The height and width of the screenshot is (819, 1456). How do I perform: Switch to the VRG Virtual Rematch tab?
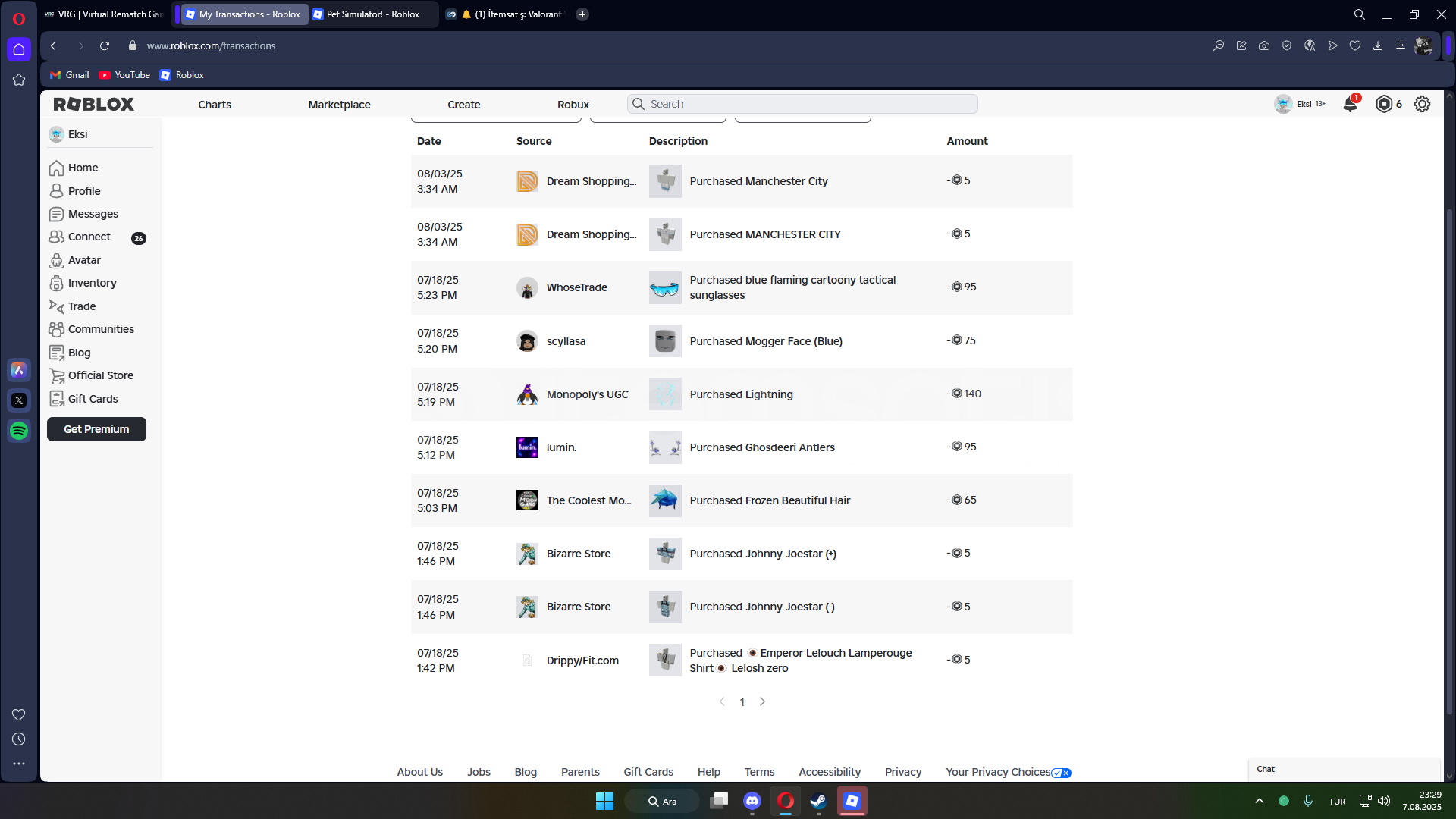click(x=104, y=14)
